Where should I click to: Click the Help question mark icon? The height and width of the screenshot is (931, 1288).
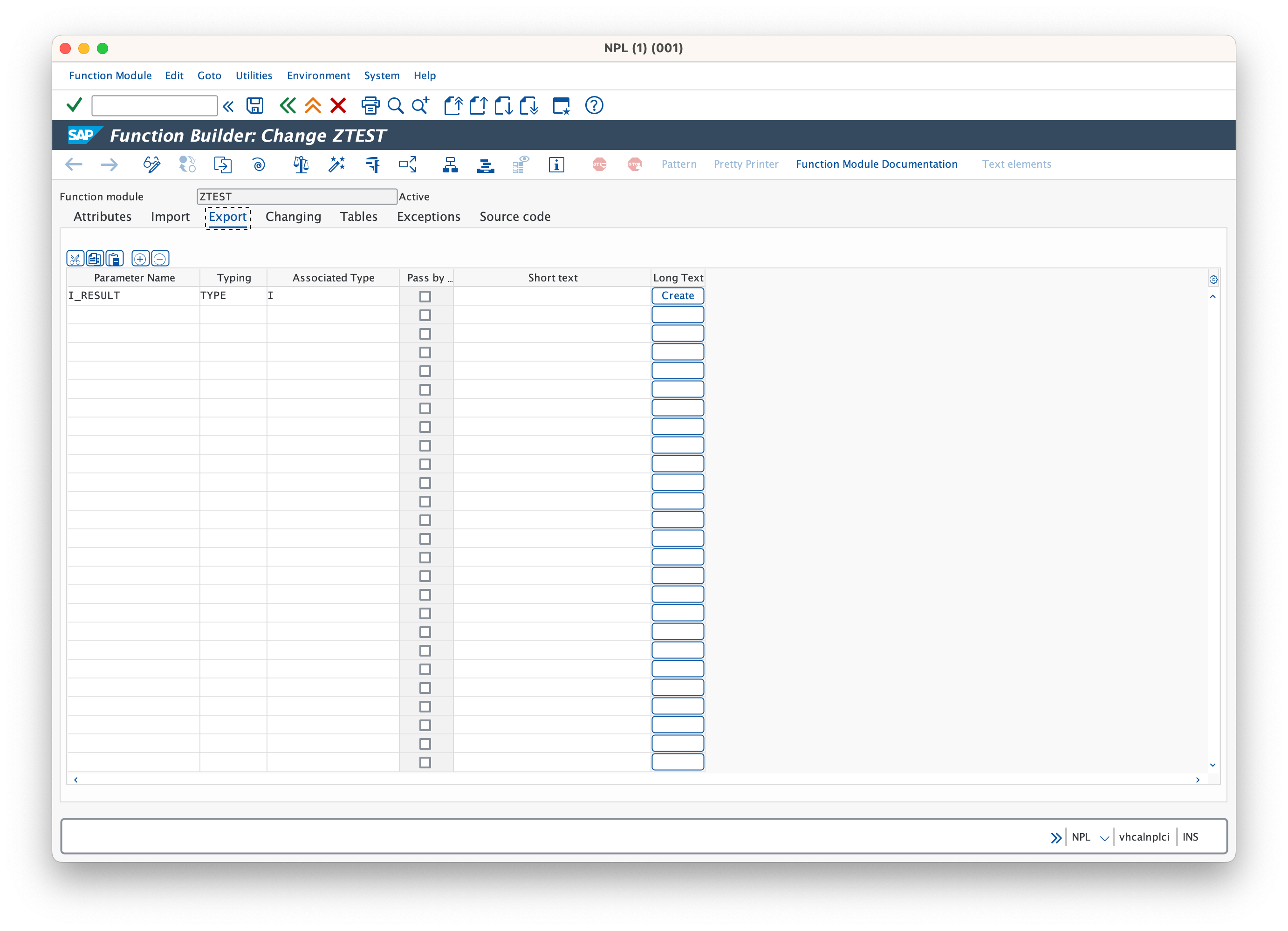tap(594, 106)
